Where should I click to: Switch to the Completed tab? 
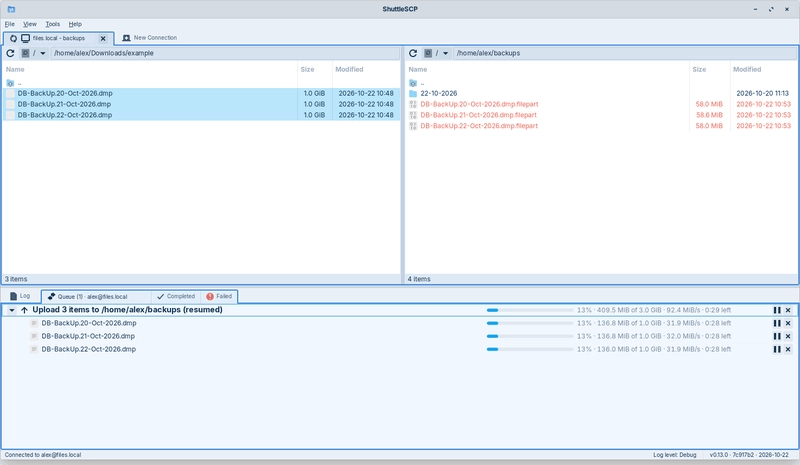(176, 296)
